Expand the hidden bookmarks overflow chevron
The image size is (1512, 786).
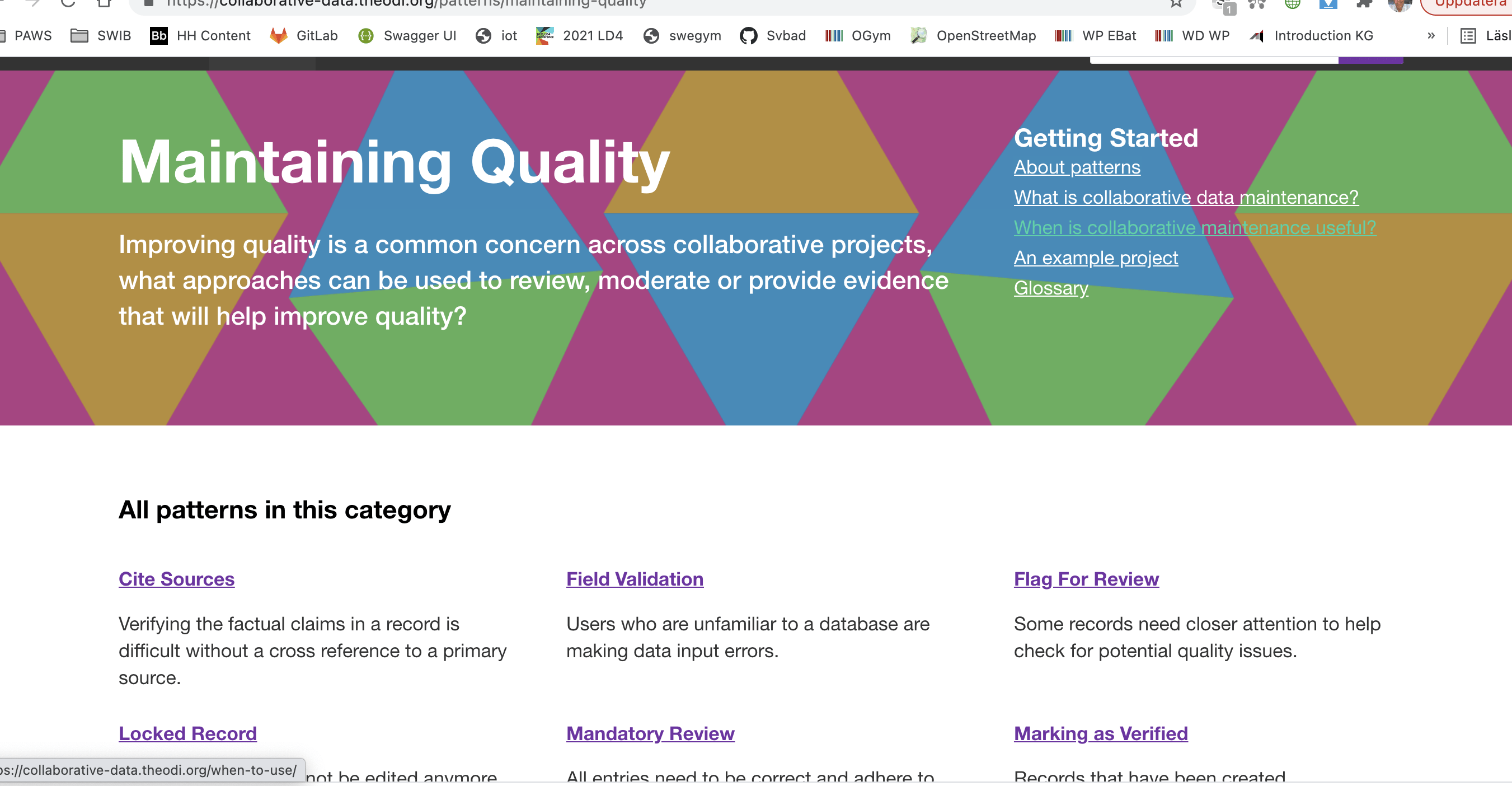[1430, 36]
